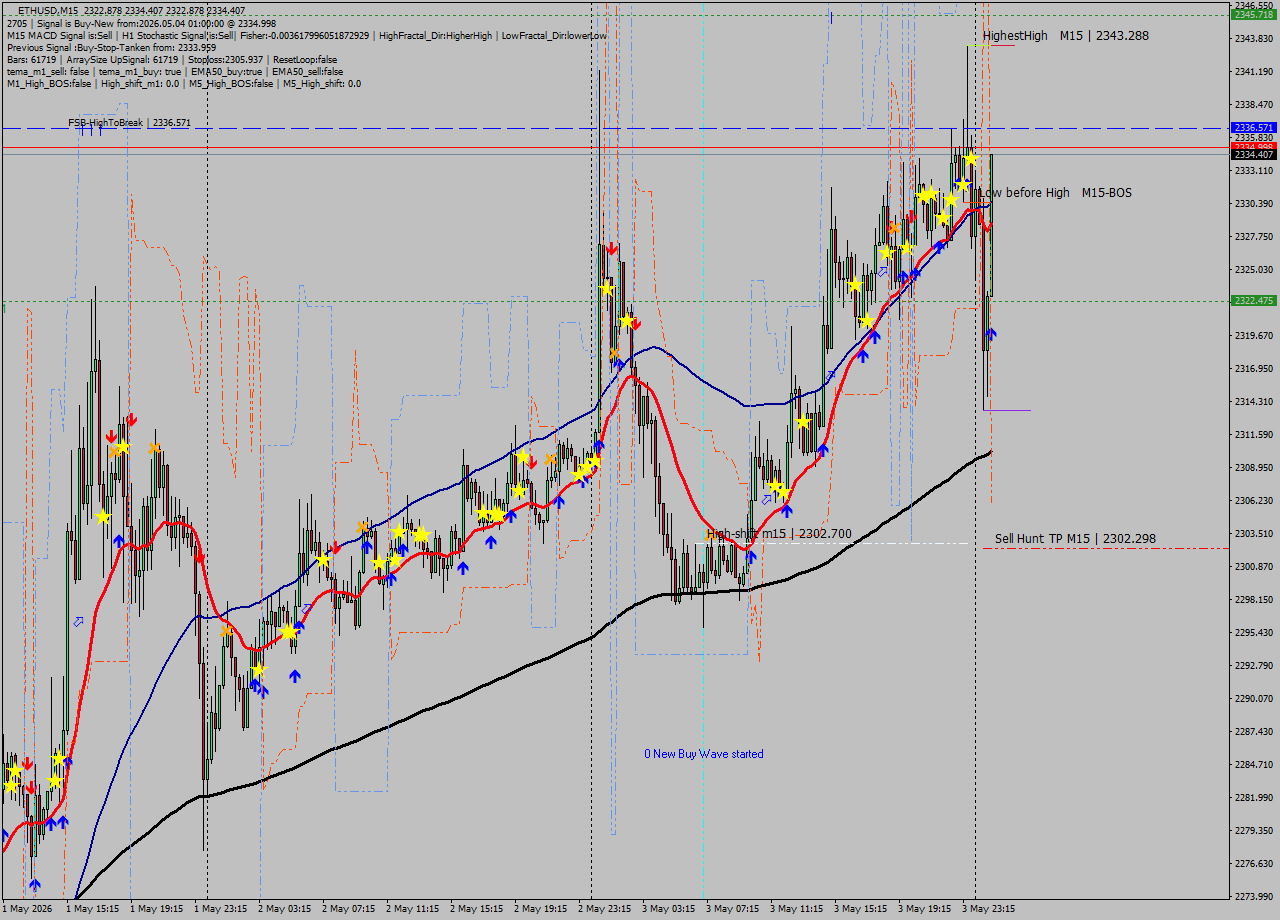Image resolution: width=1280 pixels, height=920 pixels.
Task: Click the 2284.710 price scale value
Action: click(1254, 765)
